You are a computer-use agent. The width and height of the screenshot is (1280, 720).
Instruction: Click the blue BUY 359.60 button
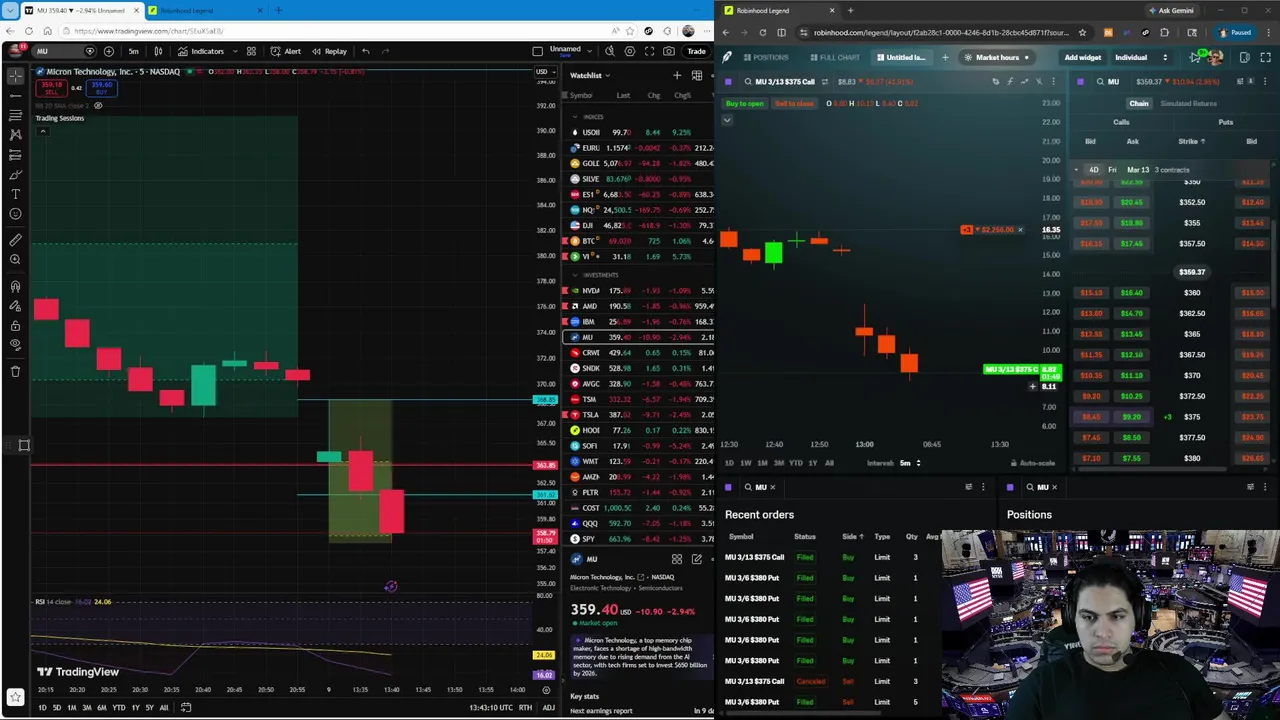[x=101, y=87]
